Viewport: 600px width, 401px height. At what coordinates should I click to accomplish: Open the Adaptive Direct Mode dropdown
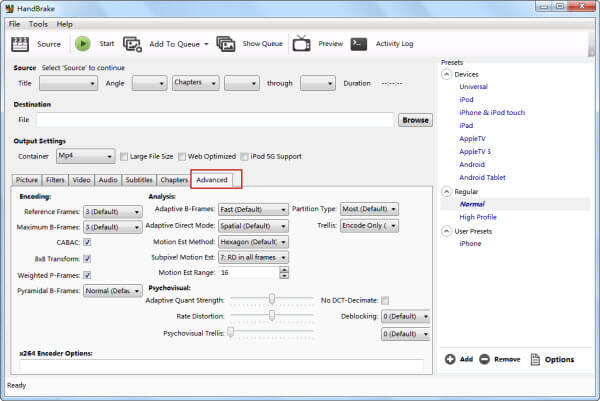point(253,226)
